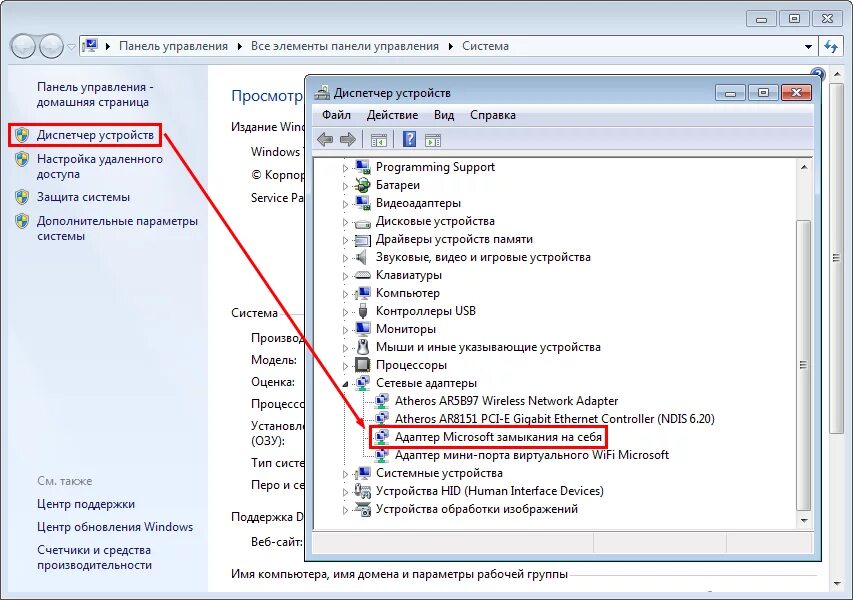Click the Мониторы monitor icon
The image size is (853, 600).
(362, 329)
